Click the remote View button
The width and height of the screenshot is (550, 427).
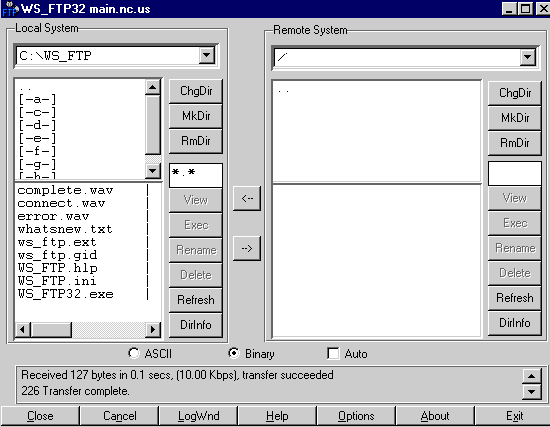pos(515,198)
